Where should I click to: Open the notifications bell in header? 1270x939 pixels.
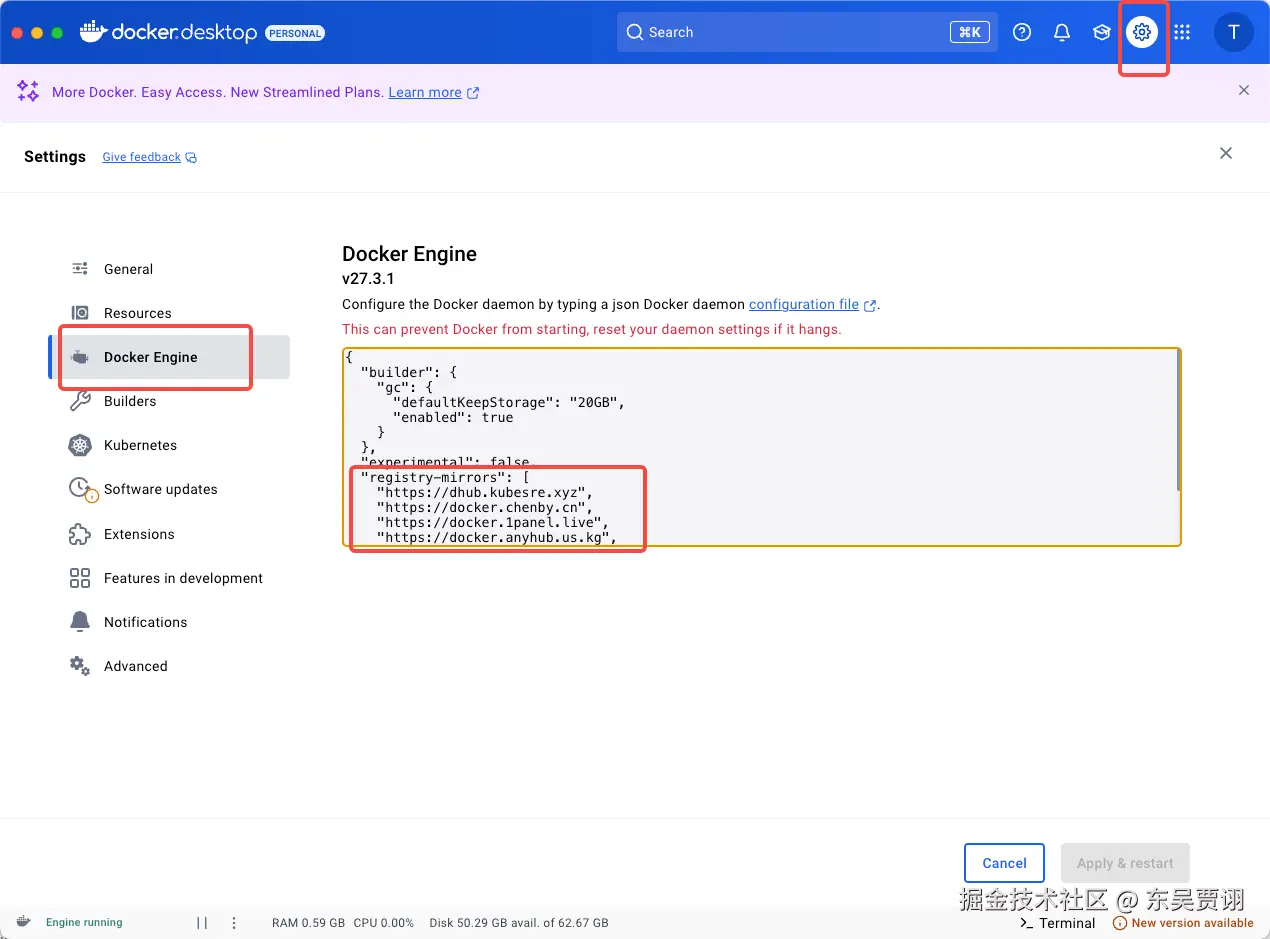tap(1062, 32)
